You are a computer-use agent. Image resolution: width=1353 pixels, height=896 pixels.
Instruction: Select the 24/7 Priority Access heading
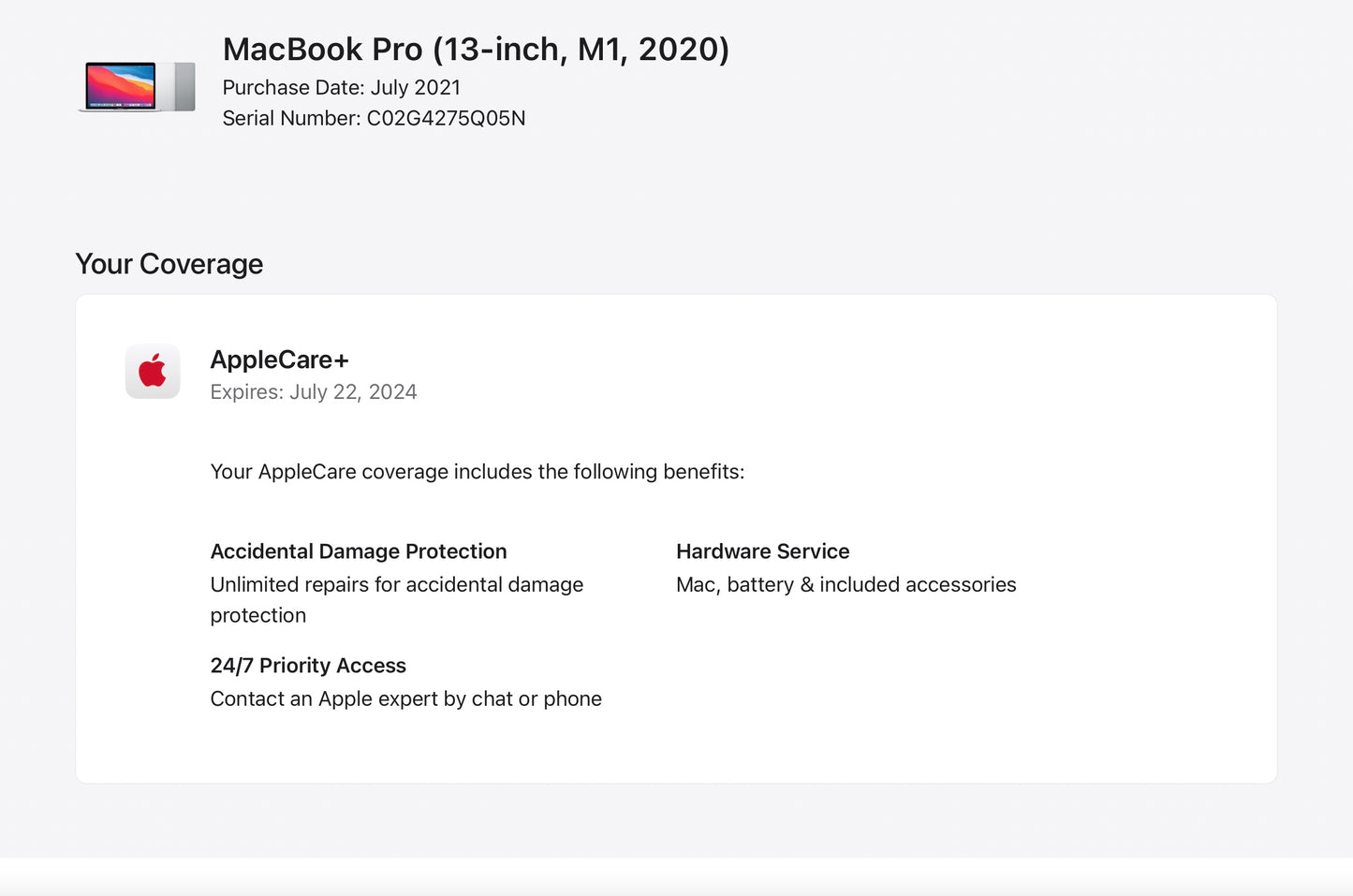308,666
